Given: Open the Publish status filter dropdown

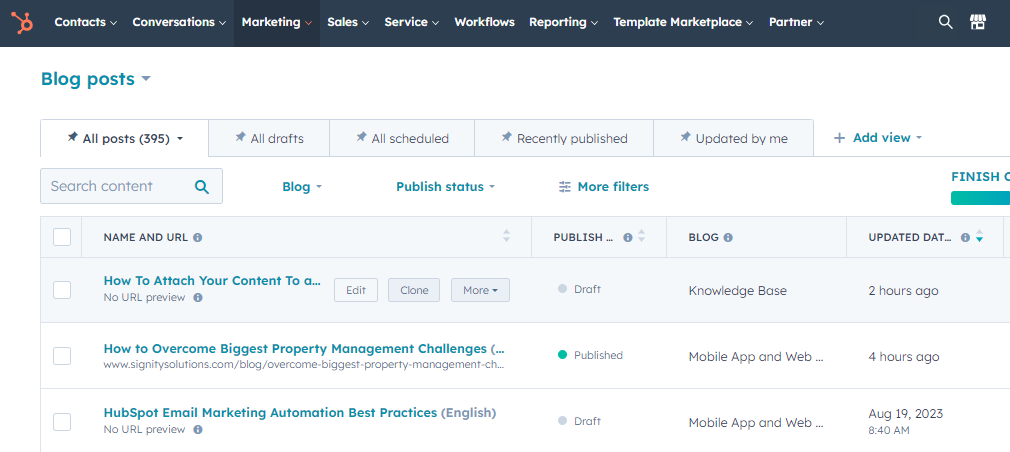Looking at the screenshot, I should pos(445,187).
